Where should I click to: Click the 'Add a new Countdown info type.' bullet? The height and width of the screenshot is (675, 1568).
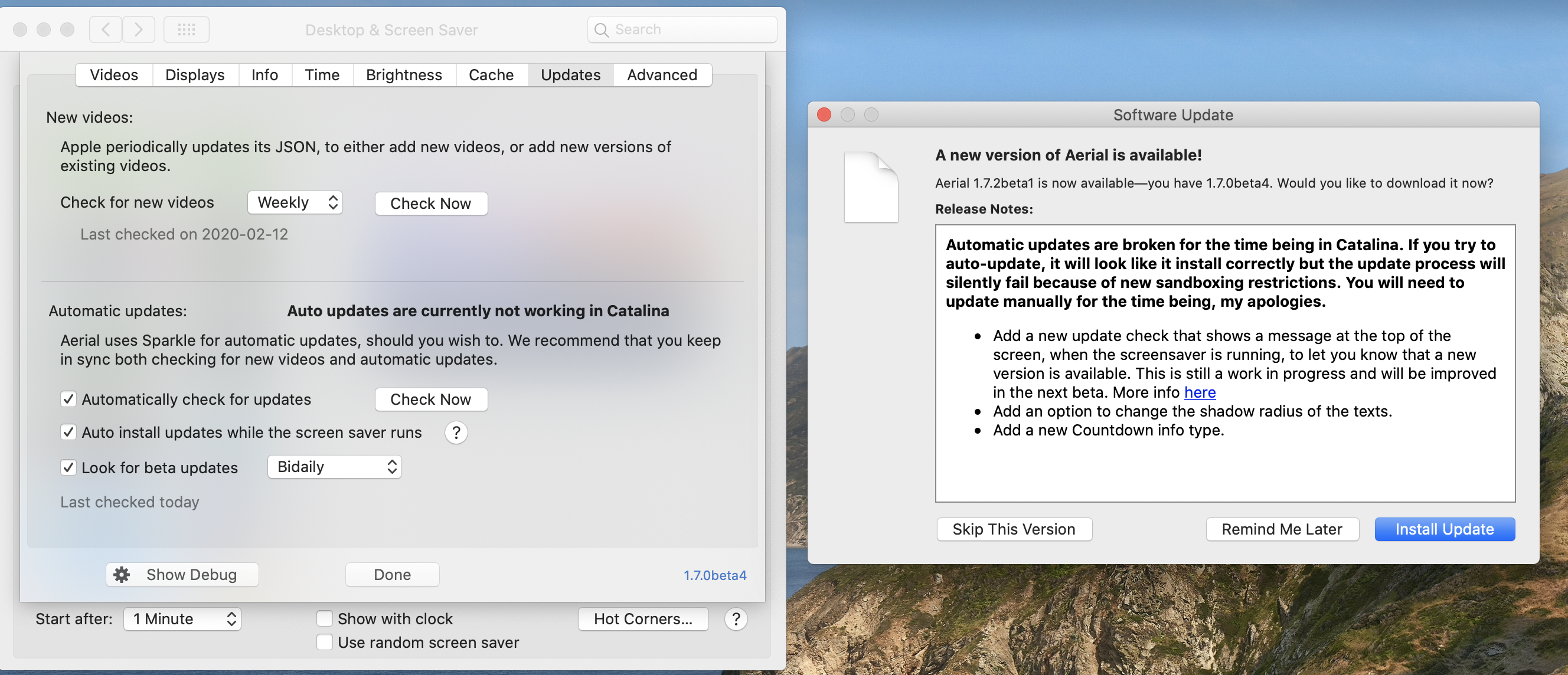point(1108,430)
